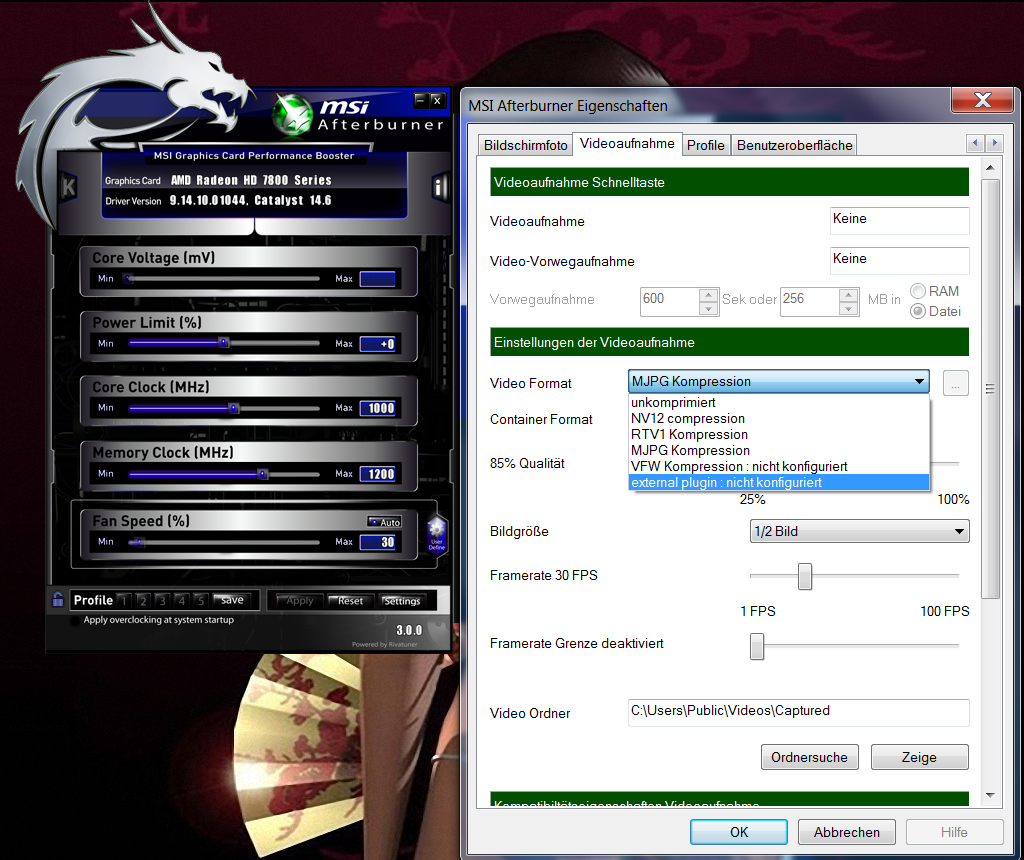
Task: Collapse the Video Format dropdown
Action: click(x=919, y=381)
